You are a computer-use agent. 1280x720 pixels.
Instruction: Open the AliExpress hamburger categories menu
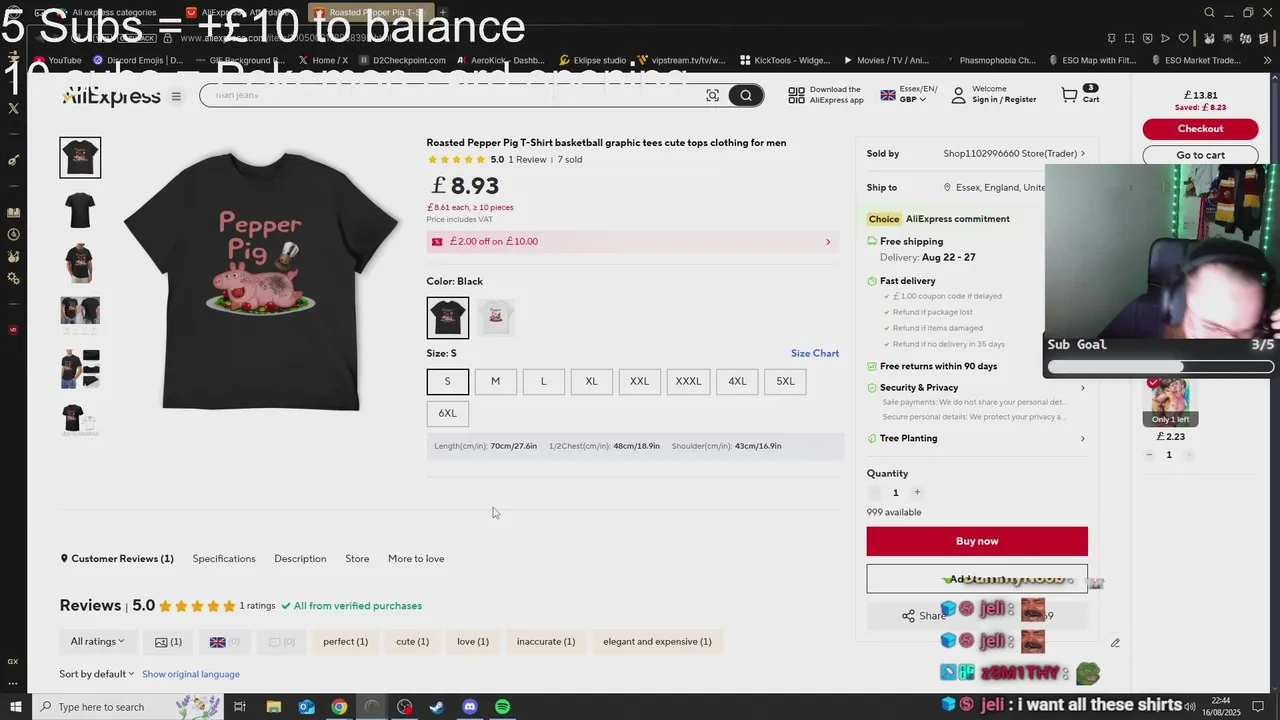176,96
